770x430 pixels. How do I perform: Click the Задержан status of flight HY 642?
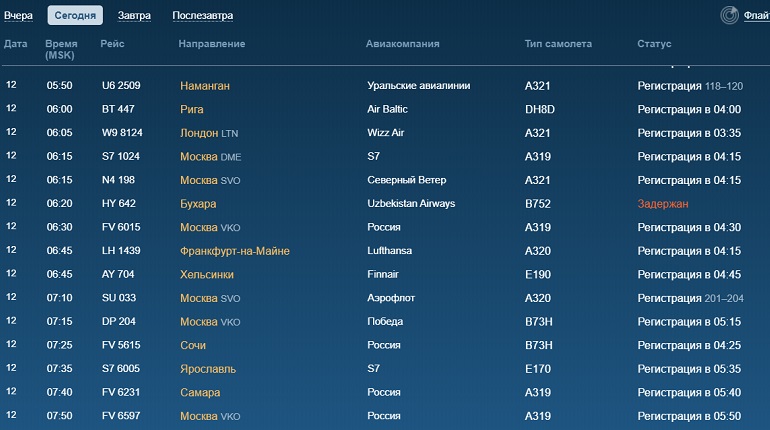click(663, 204)
